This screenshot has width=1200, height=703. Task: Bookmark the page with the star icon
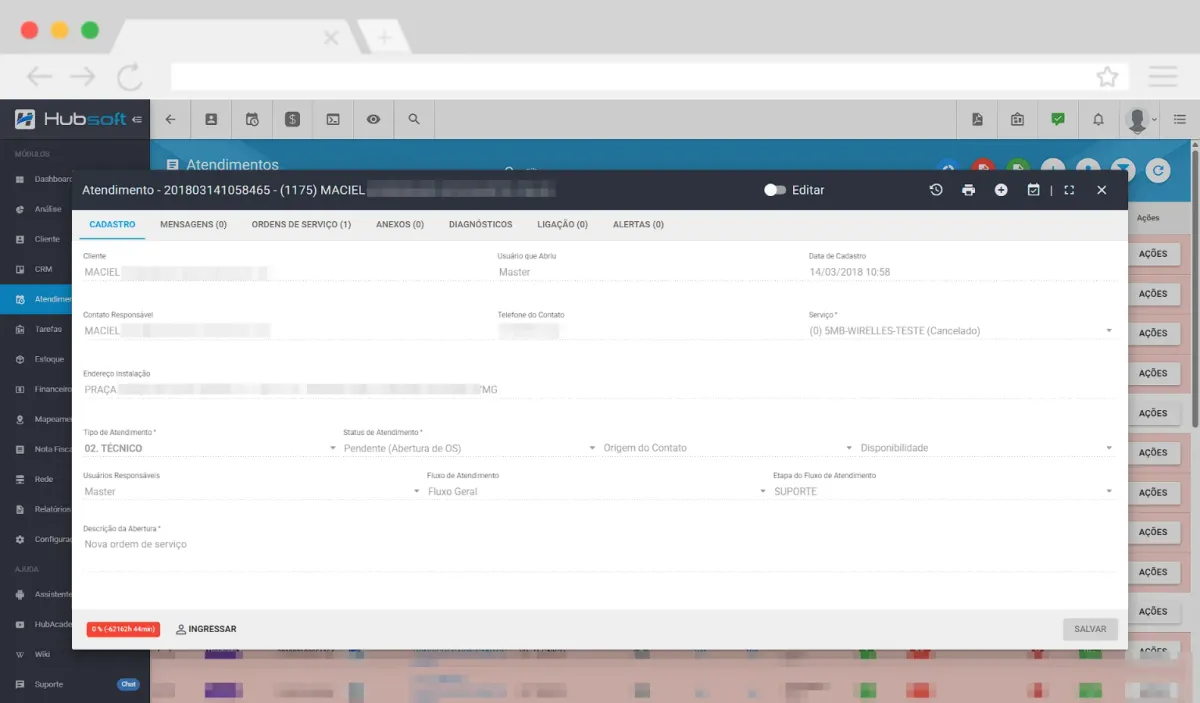point(1107,77)
